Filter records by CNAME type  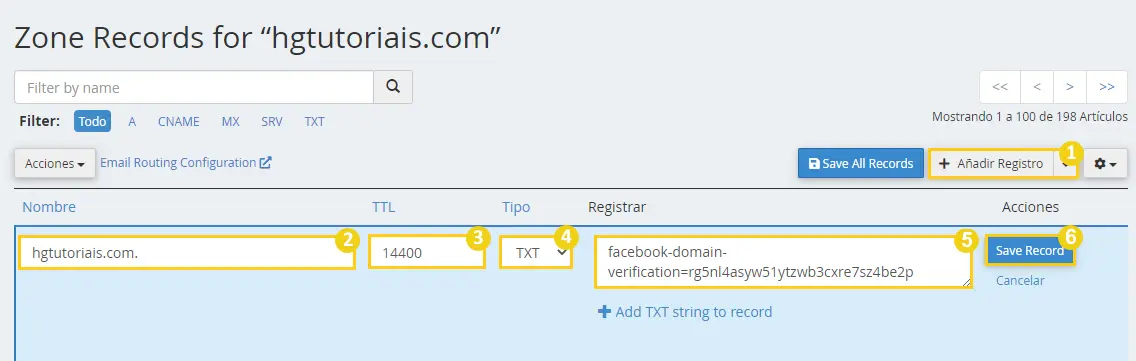(x=178, y=122)
